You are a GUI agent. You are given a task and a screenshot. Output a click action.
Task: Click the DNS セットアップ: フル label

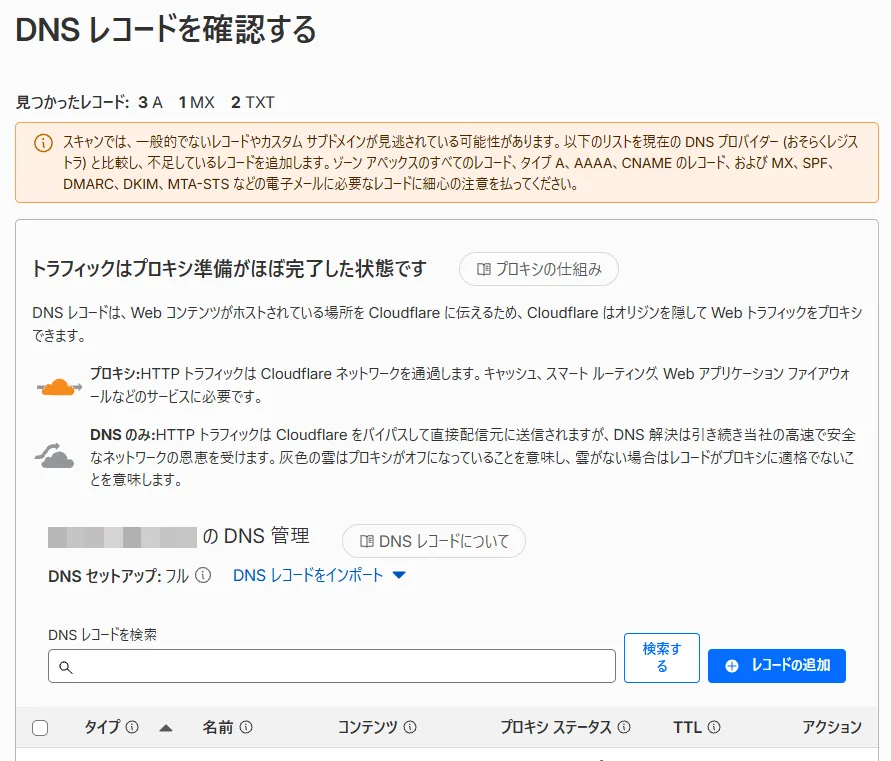118,576
